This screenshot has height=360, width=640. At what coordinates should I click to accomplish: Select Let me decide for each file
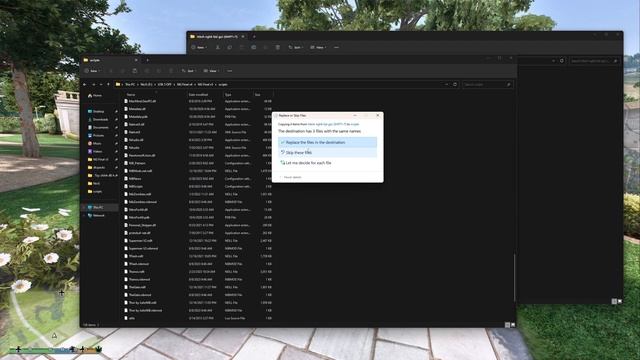click(327, 162)
